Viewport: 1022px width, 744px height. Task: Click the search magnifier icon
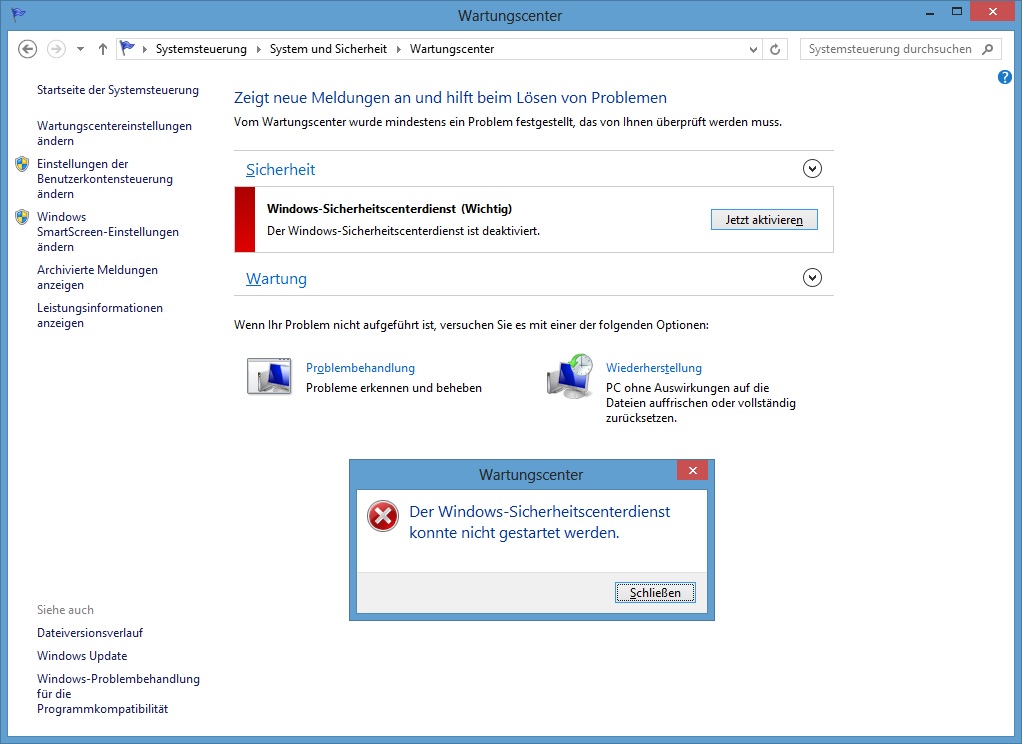987,49
